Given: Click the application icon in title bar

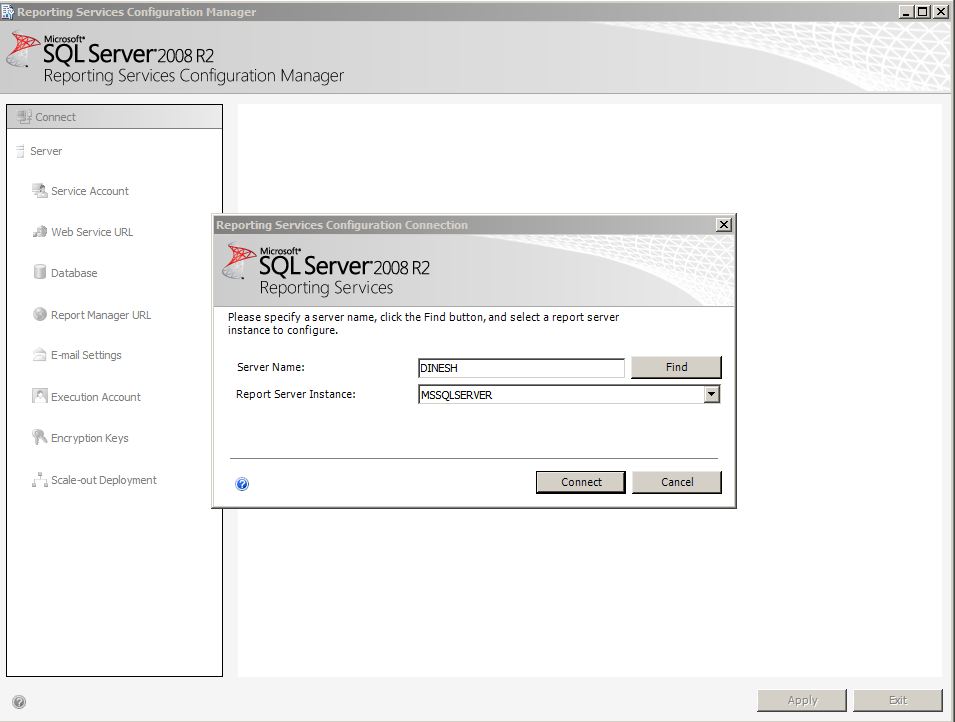Looking at the screenshot, I should click(x=7, y=11).
